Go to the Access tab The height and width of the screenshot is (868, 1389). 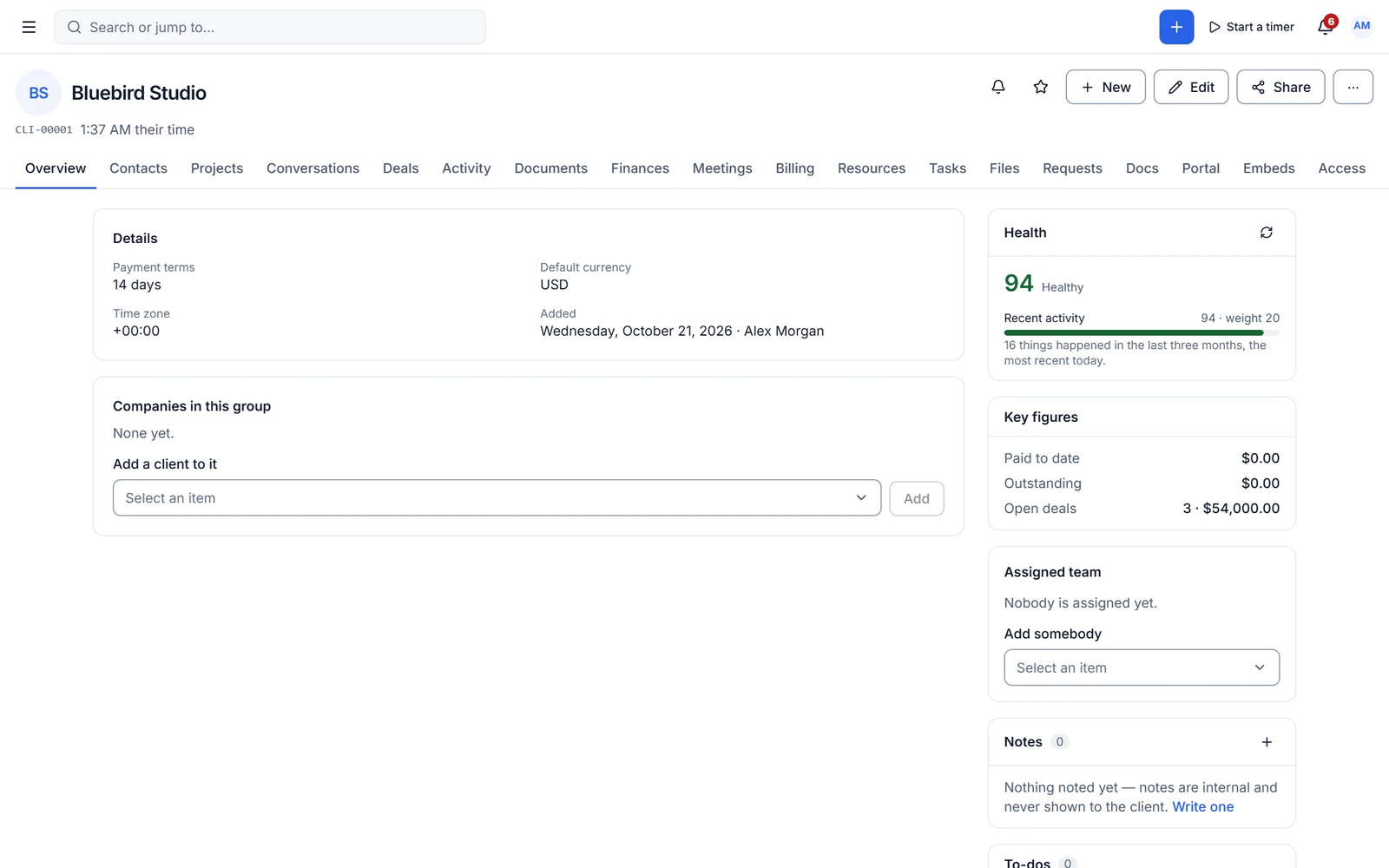[x=1342, y=168]
